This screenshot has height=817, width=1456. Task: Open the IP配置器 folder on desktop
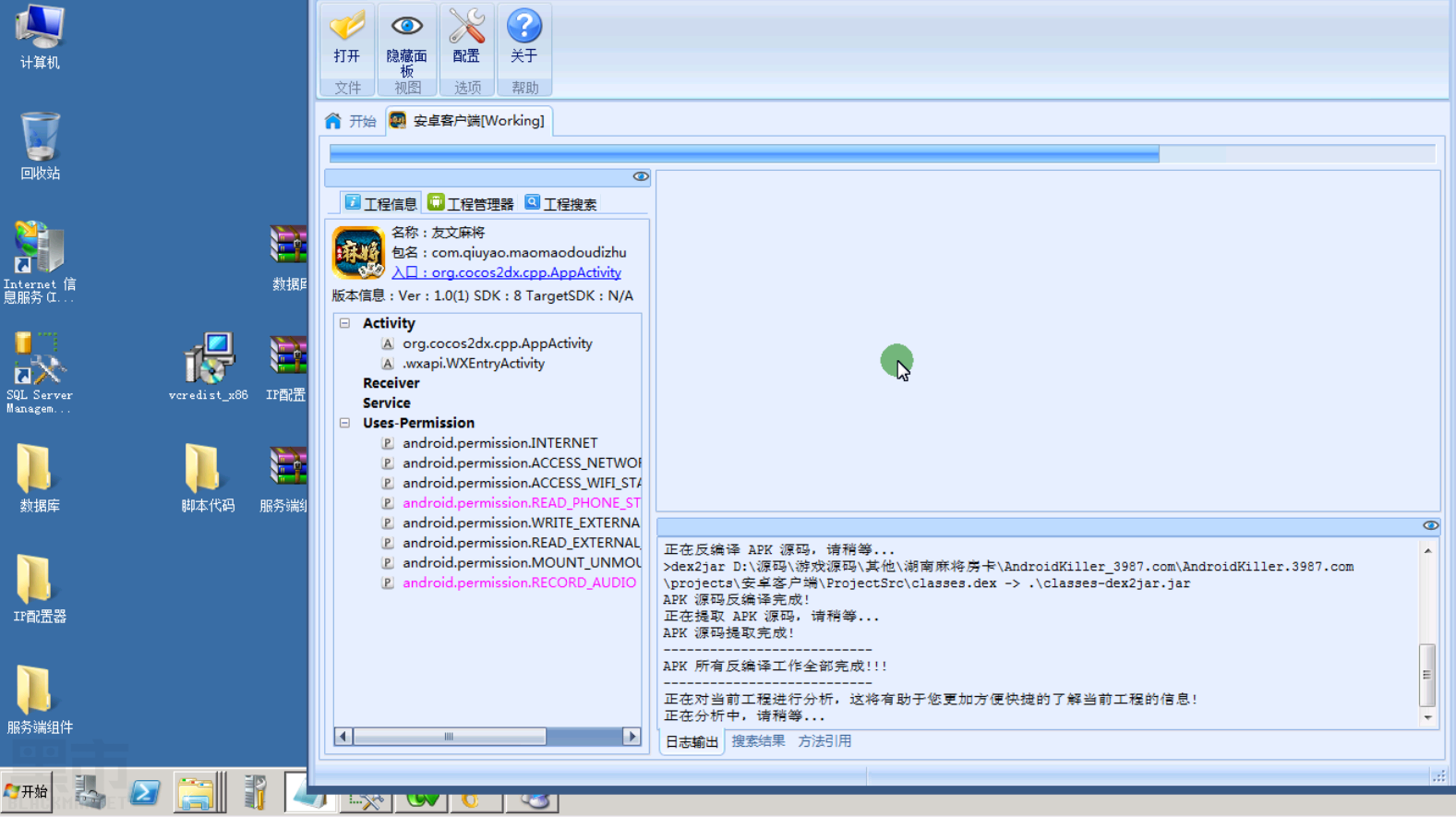point(40,589)
